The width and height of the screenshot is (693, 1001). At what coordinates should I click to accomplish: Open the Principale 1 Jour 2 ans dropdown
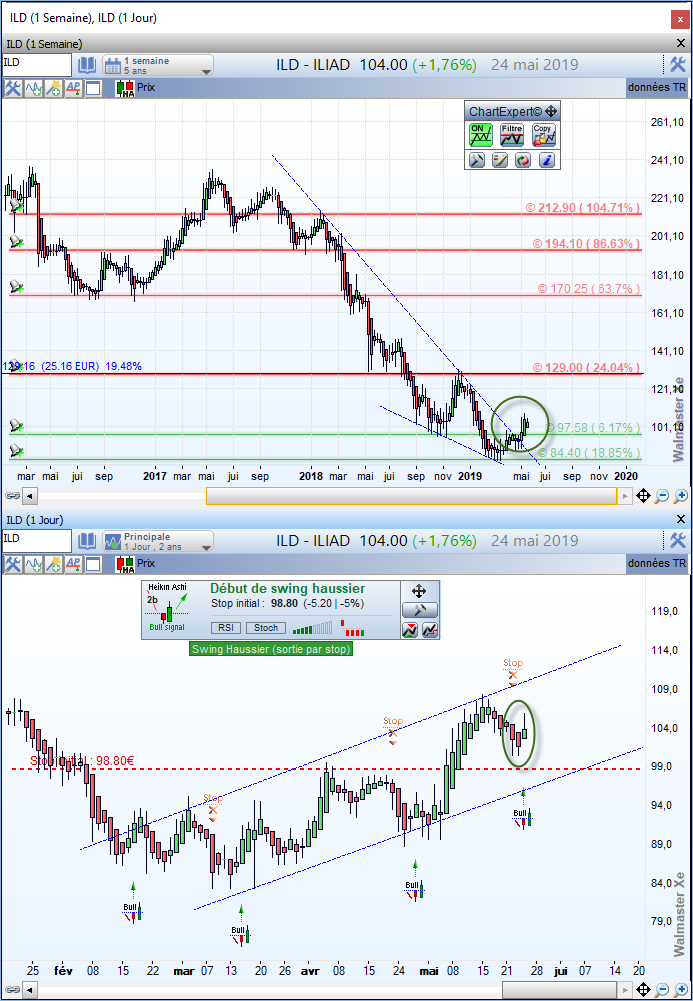158,541
